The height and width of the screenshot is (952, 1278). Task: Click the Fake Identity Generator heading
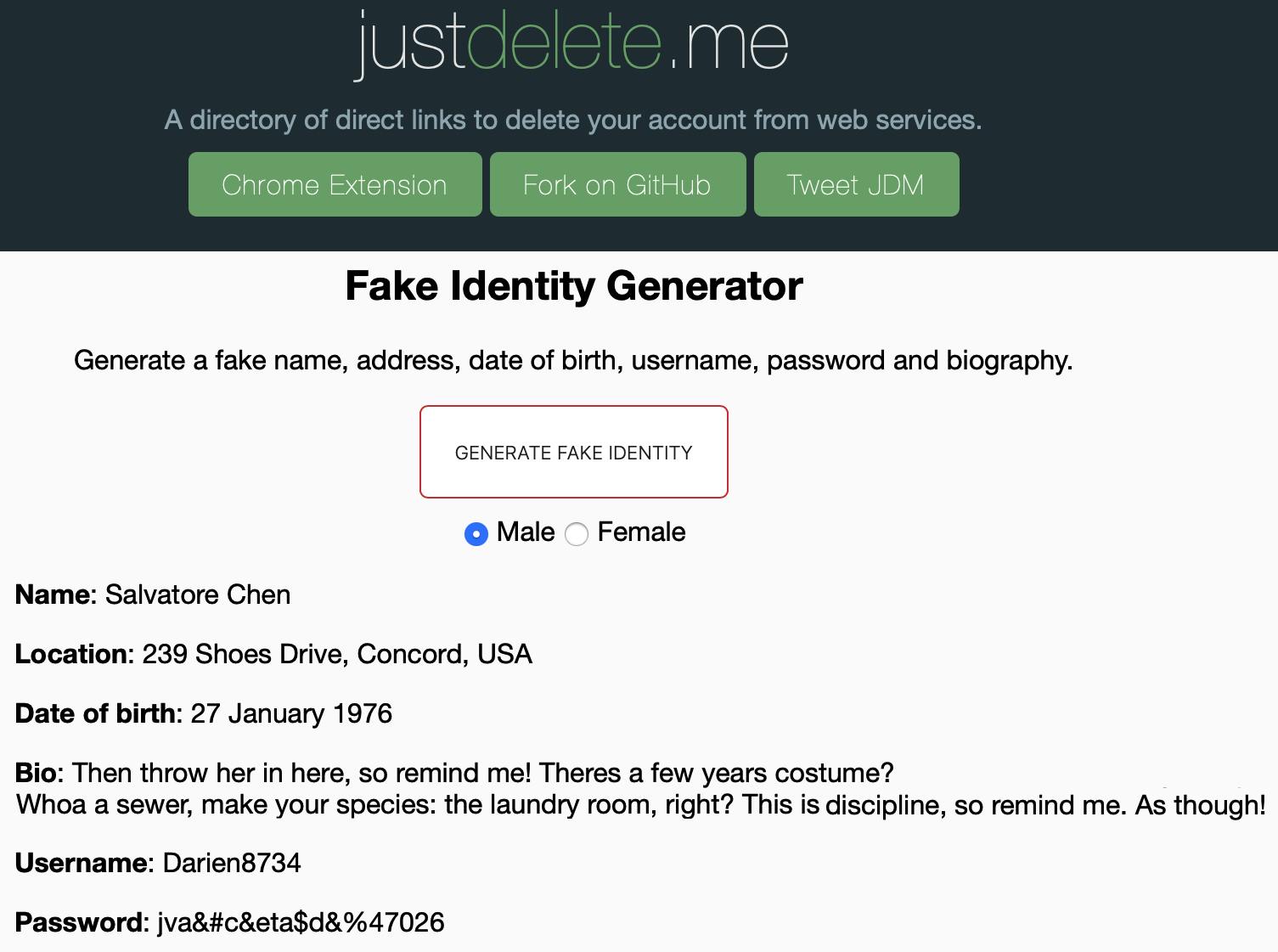573,286
